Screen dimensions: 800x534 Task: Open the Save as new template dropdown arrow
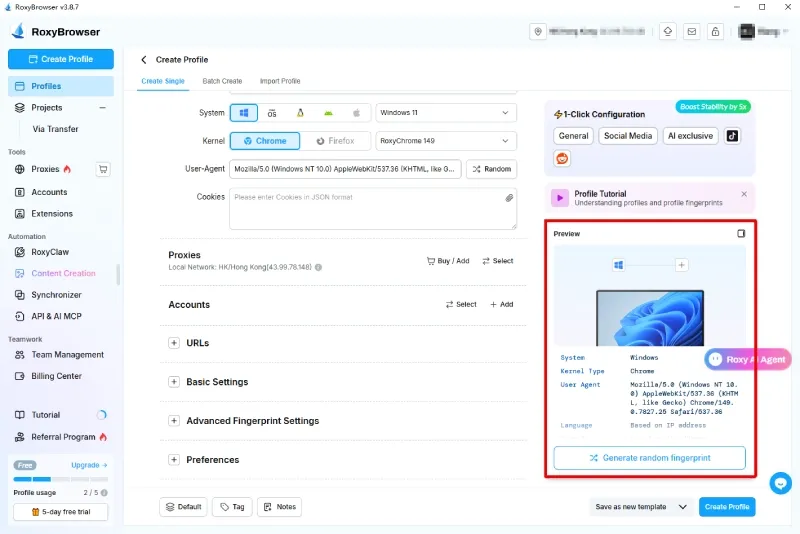683,507
